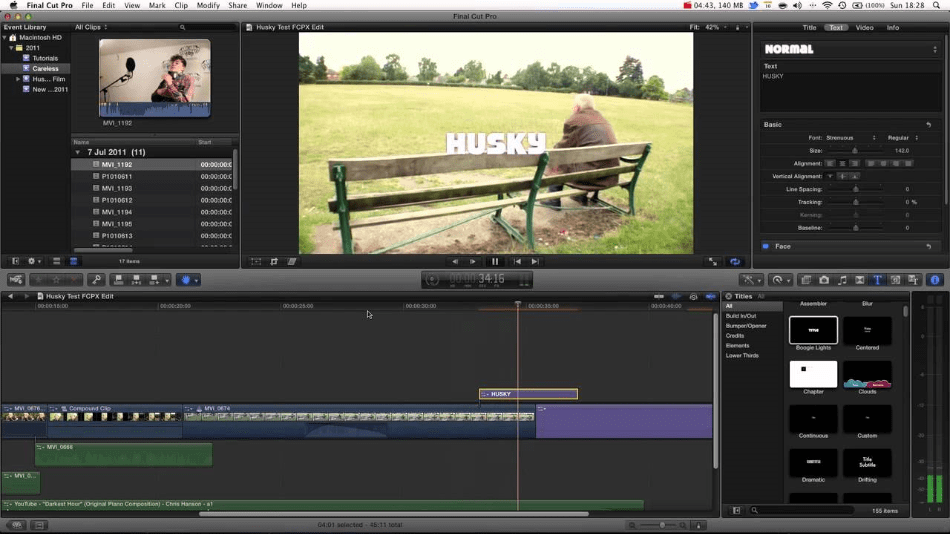Select the HUSKY title clip in timeline

tap(528, 394)
